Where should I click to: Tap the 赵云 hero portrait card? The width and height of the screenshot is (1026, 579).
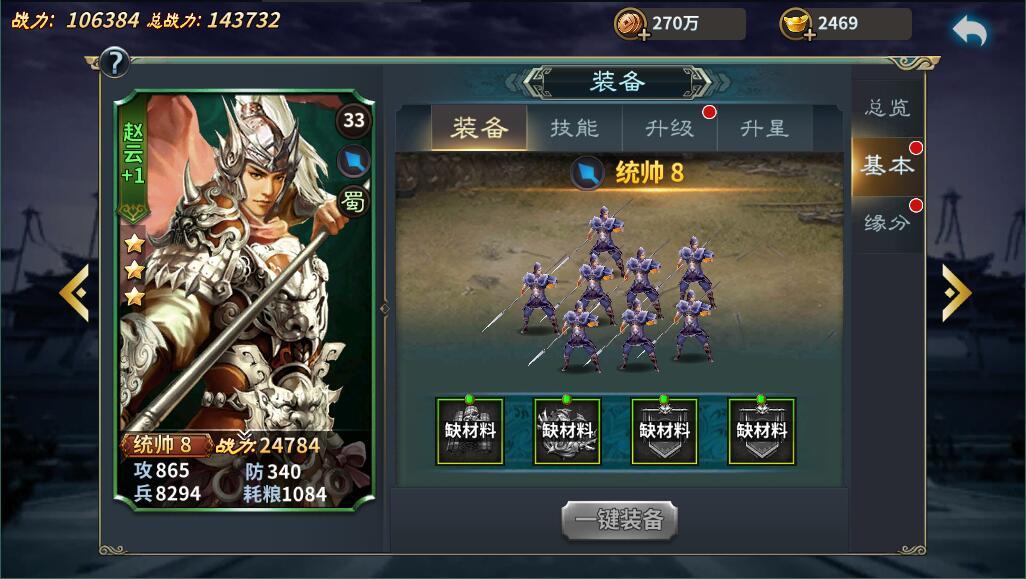coord(245,300)
